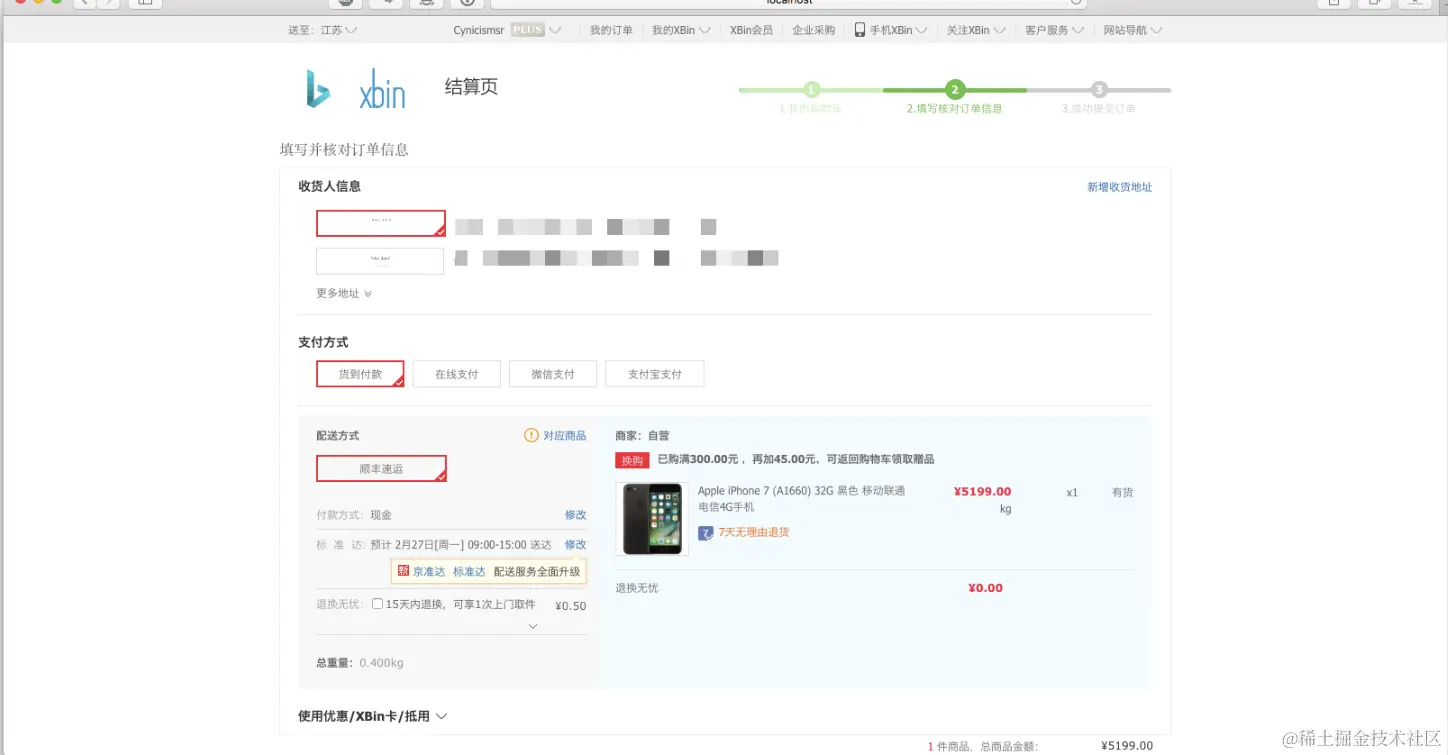
Task: Select the 顺丰速运 delivery option
Action: 381,469
